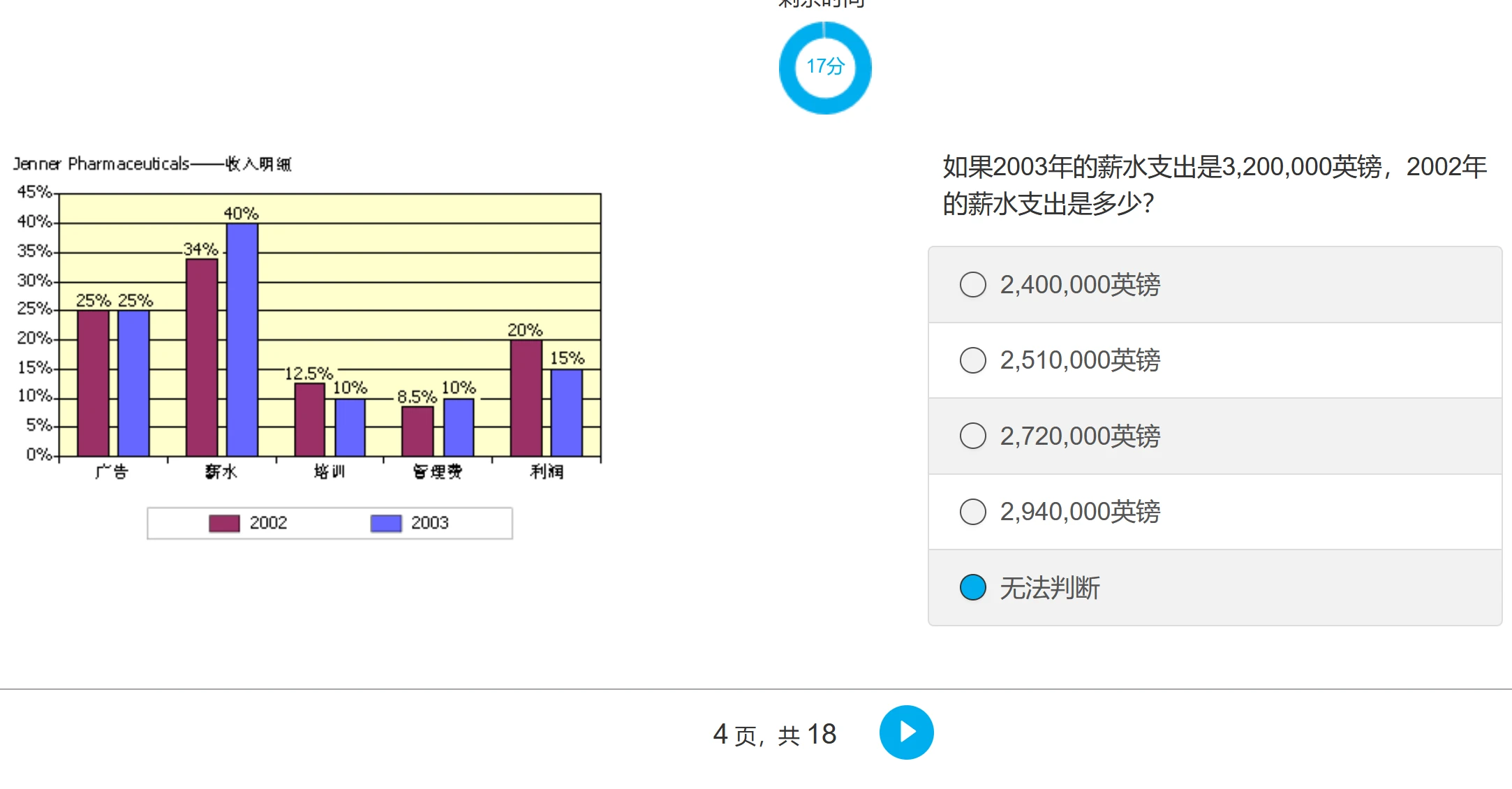Click the page indicator 4 页, 共 18
Image resolution: width=1512 pixels, height=789 pixels.
pos(774,735)
